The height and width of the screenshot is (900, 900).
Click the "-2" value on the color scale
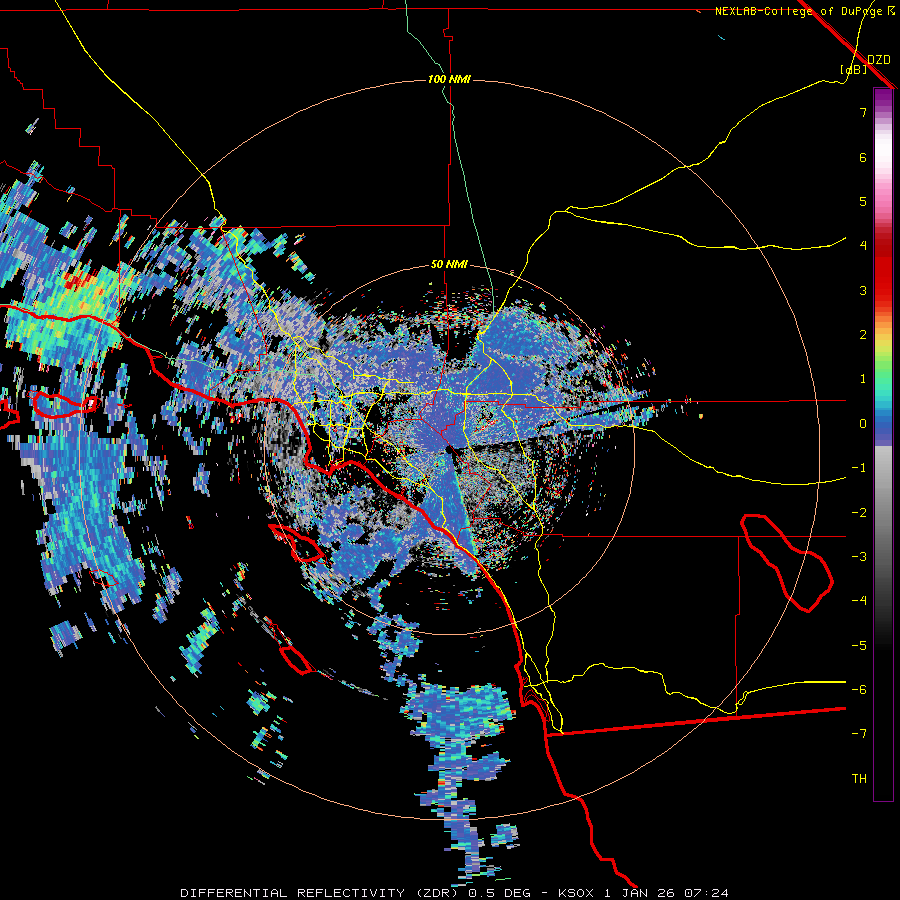click(859, 513)
